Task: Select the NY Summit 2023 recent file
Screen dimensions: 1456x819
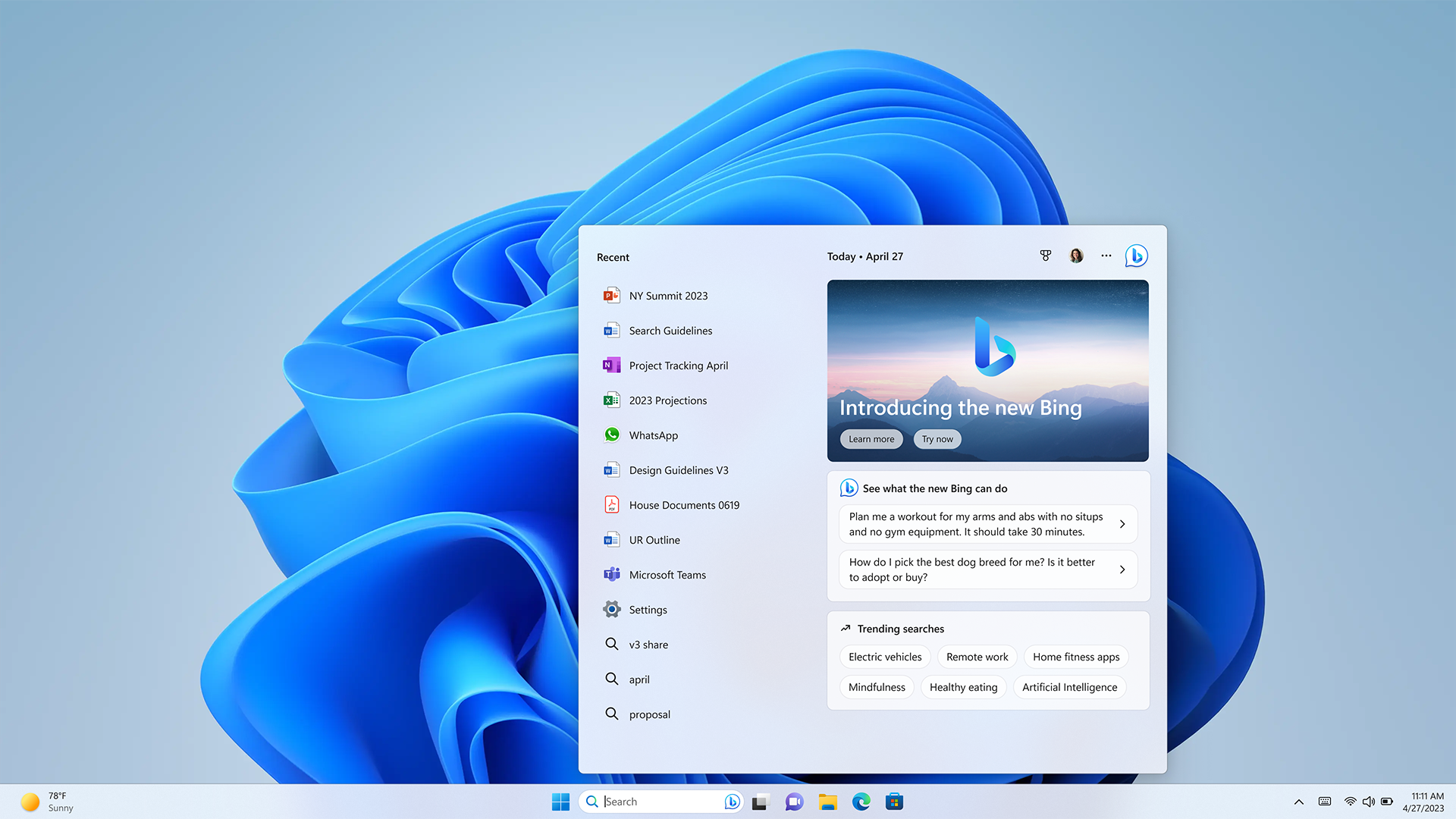Action: point(668,295)
